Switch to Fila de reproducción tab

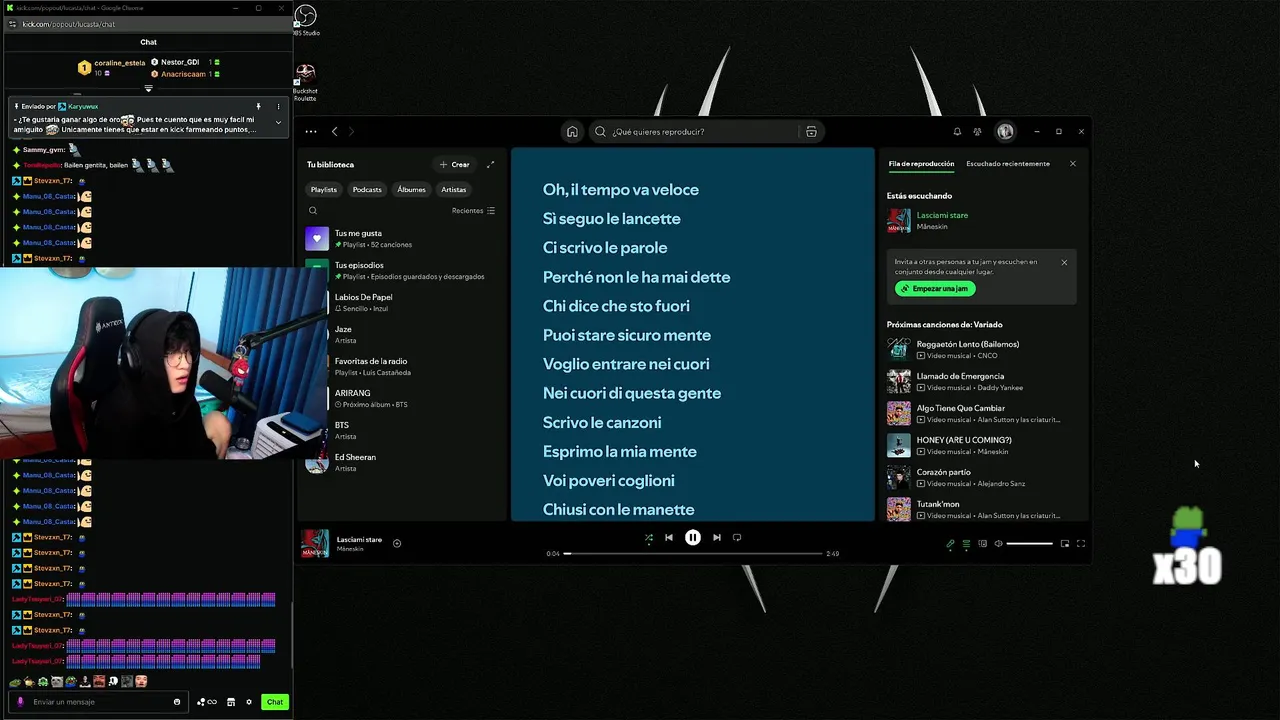[921, 164]
